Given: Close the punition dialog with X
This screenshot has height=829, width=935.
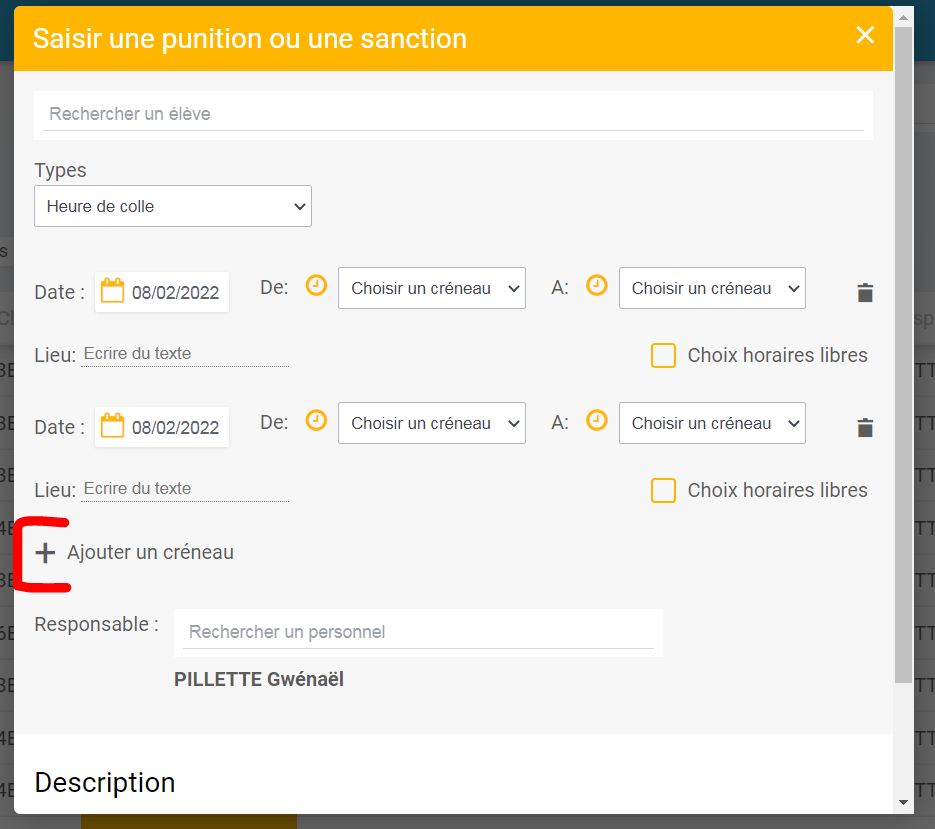Looking at the screenshot, I should (865, 36).
